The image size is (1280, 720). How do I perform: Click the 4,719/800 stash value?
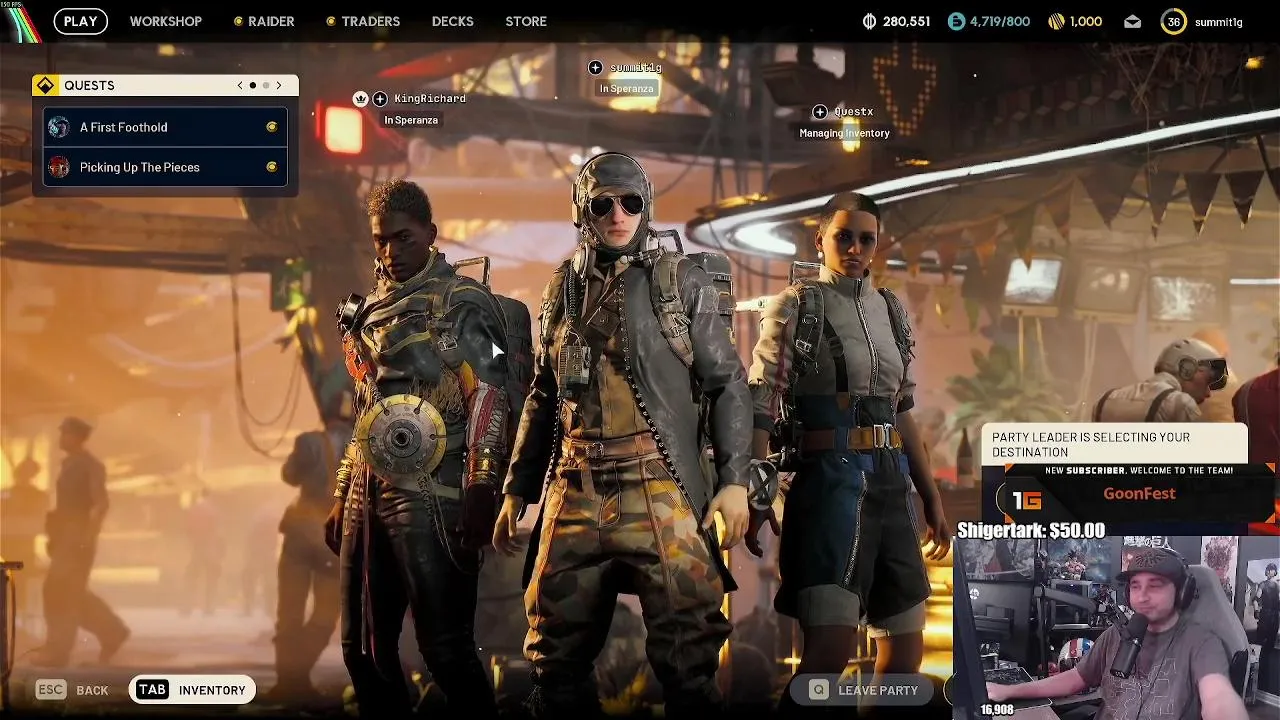(999, 21)
